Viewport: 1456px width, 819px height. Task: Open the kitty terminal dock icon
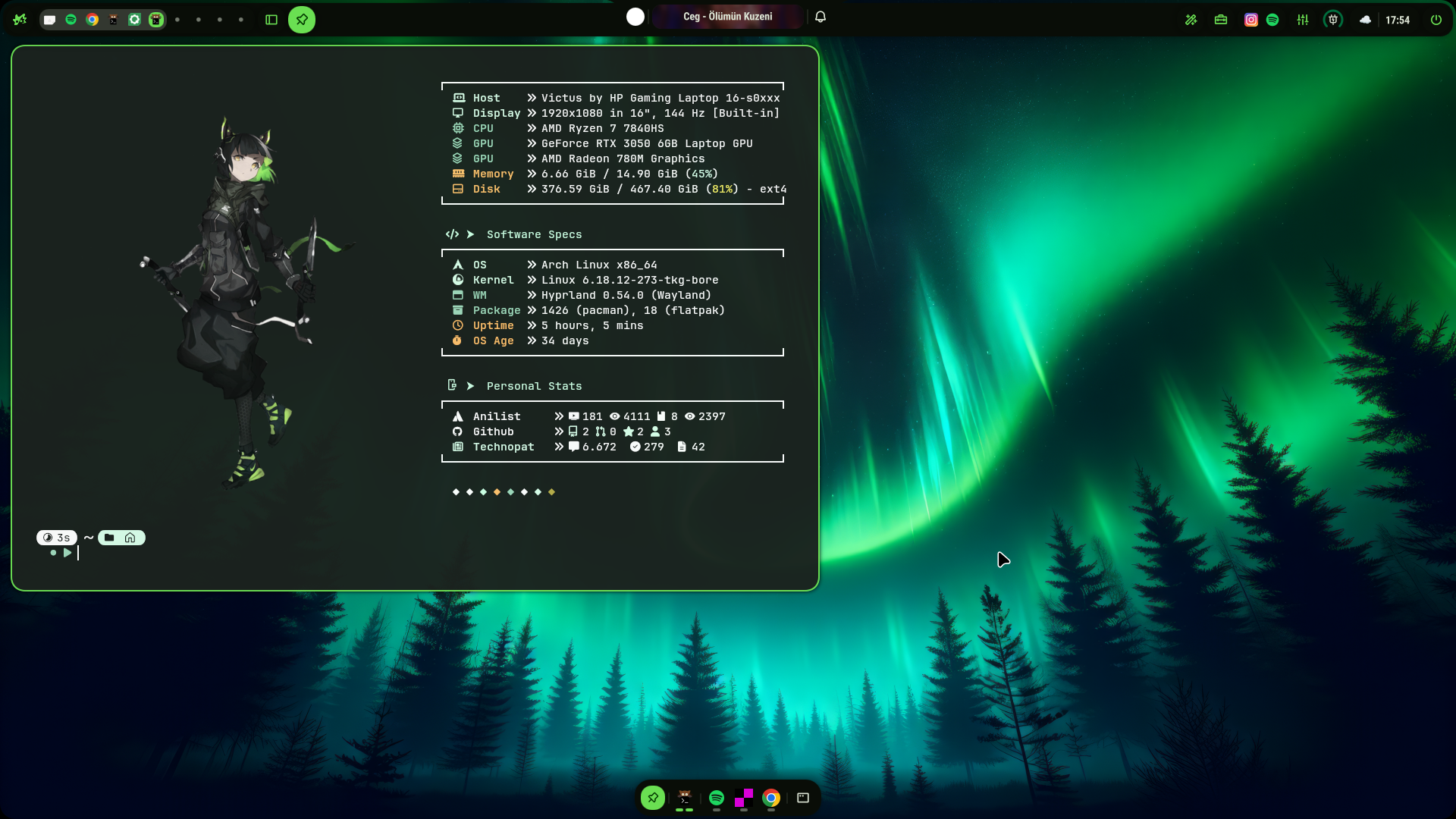684,798
